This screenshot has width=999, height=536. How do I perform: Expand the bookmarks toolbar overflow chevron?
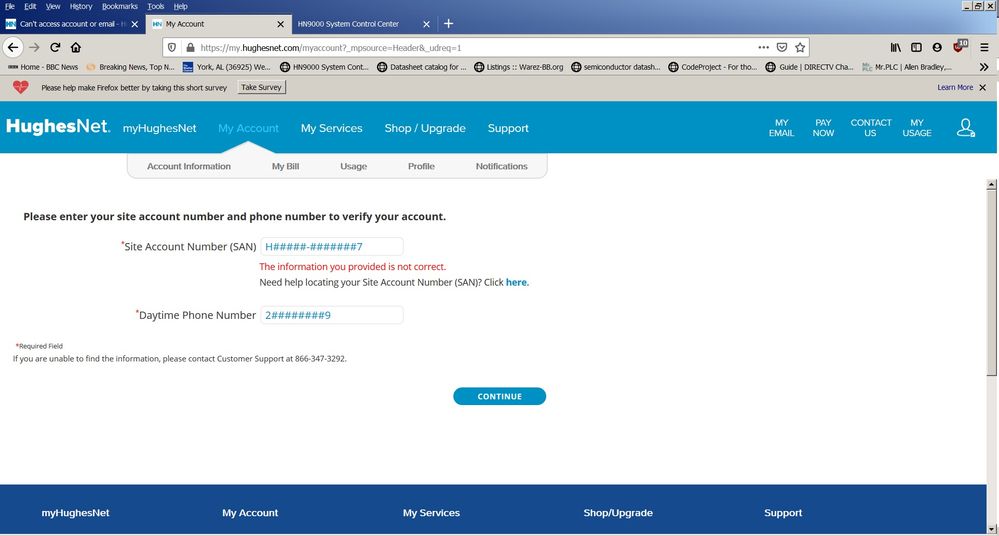(984, 67)
